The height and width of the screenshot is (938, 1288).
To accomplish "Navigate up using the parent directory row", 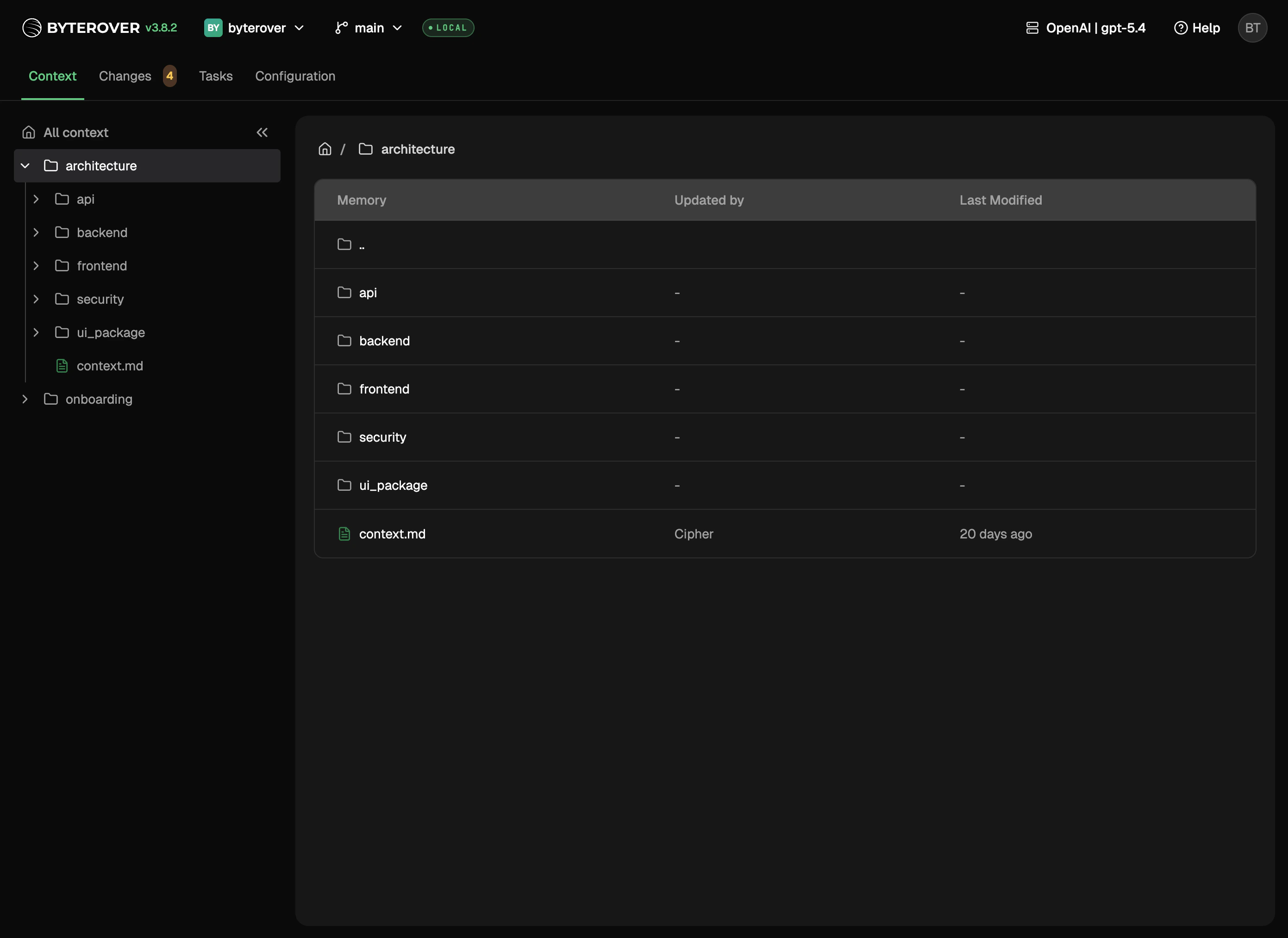I will tap(362, 244).
